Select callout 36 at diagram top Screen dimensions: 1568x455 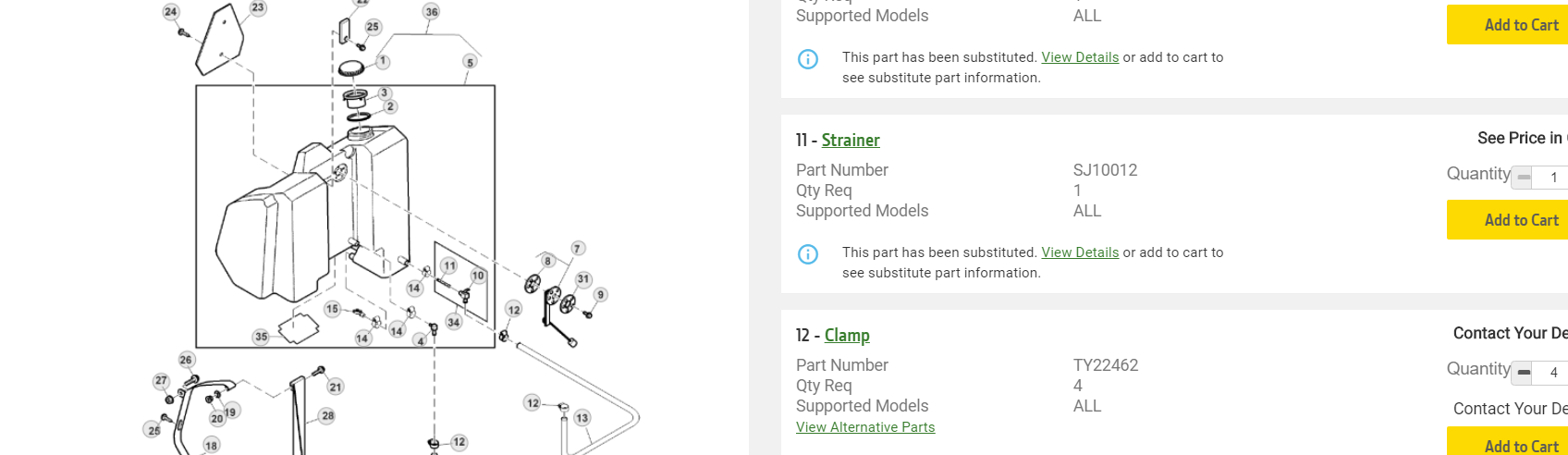tap(432, 12)
